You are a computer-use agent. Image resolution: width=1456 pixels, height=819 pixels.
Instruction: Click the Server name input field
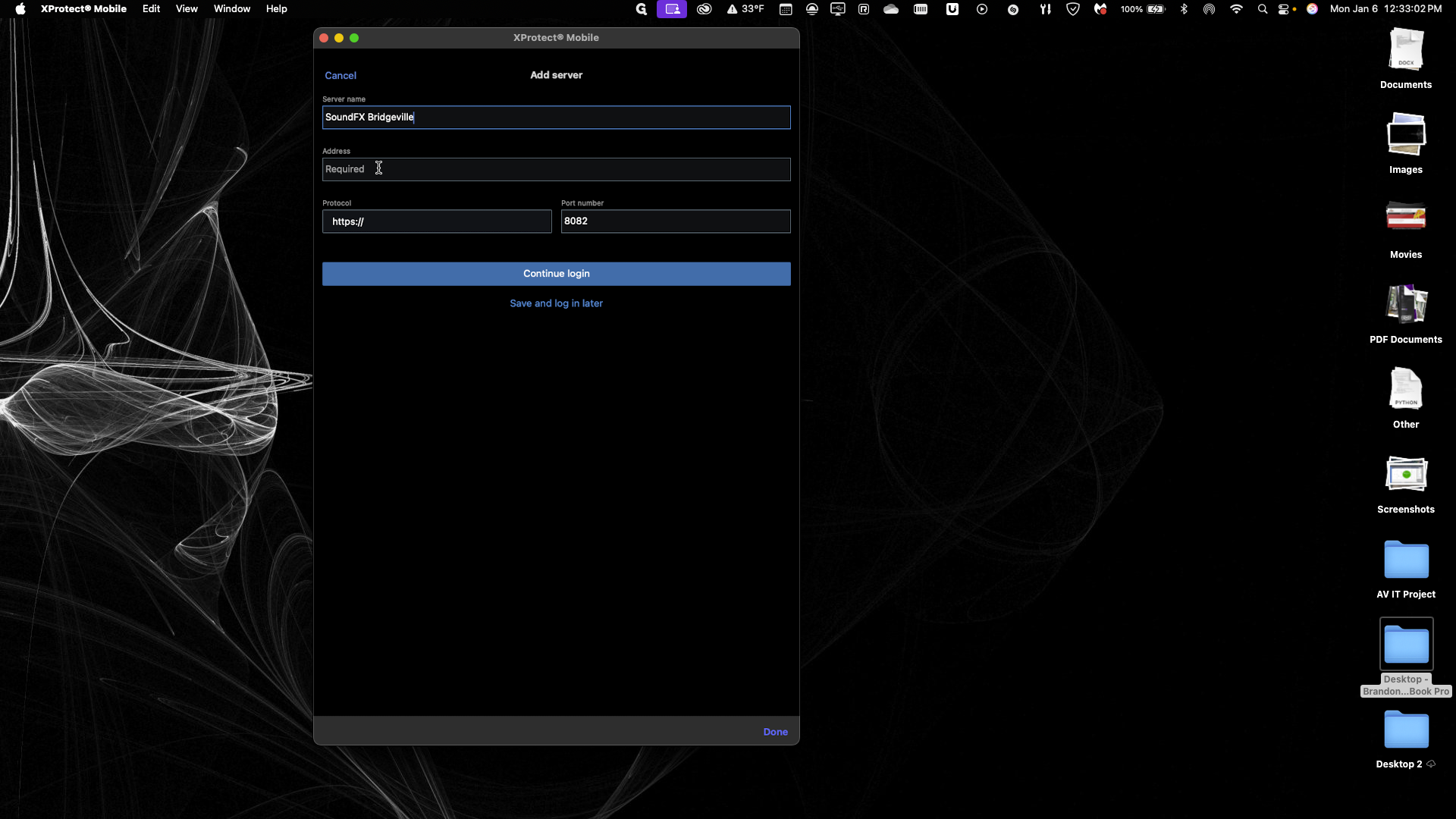[x=556, y=118]
